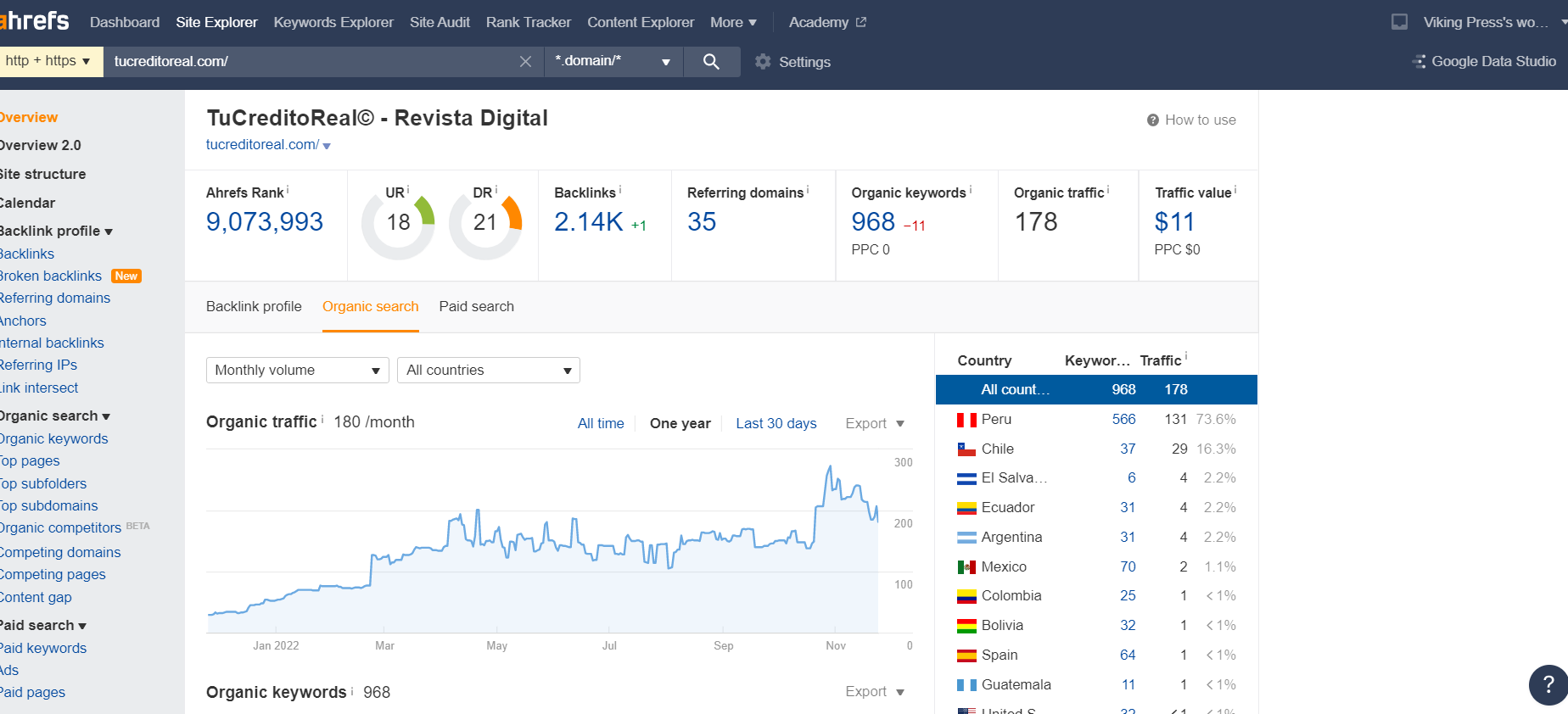Click the search magnifier icon
1568x714 pixels.
click(x=711, y=61)
